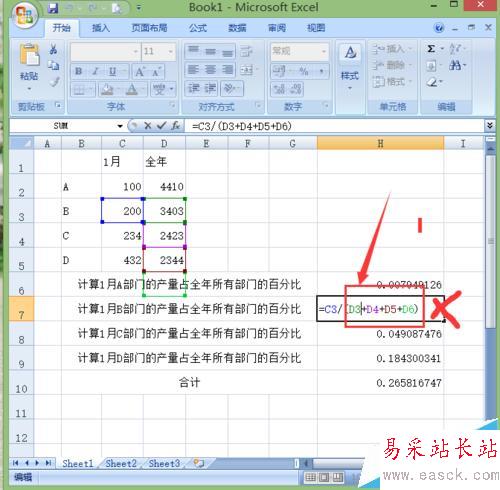Switch to the 公式 tab
This screenshot has width=500, height=490.
(x=198, y=28)
